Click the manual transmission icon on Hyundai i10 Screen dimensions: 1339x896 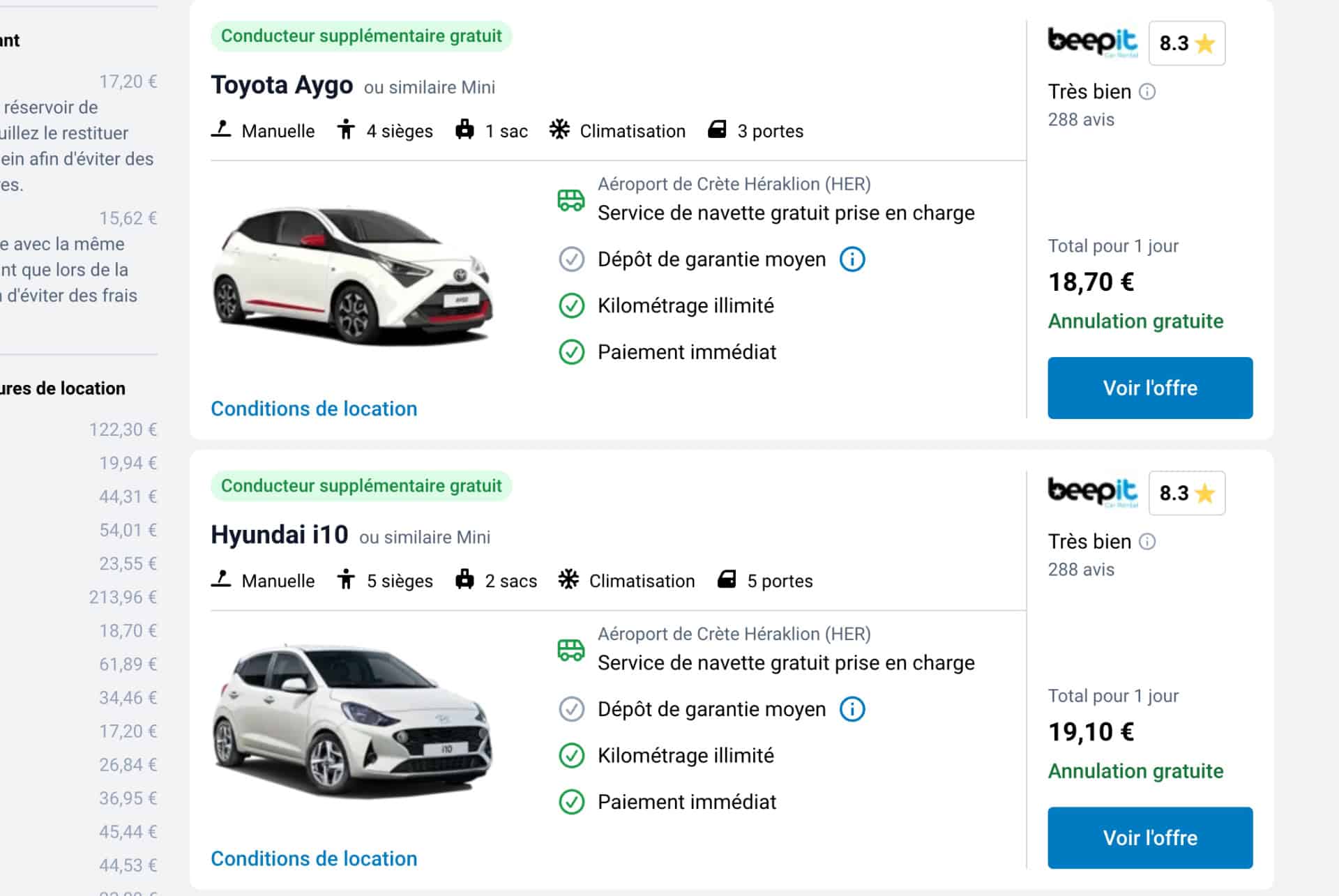point(220,579)
